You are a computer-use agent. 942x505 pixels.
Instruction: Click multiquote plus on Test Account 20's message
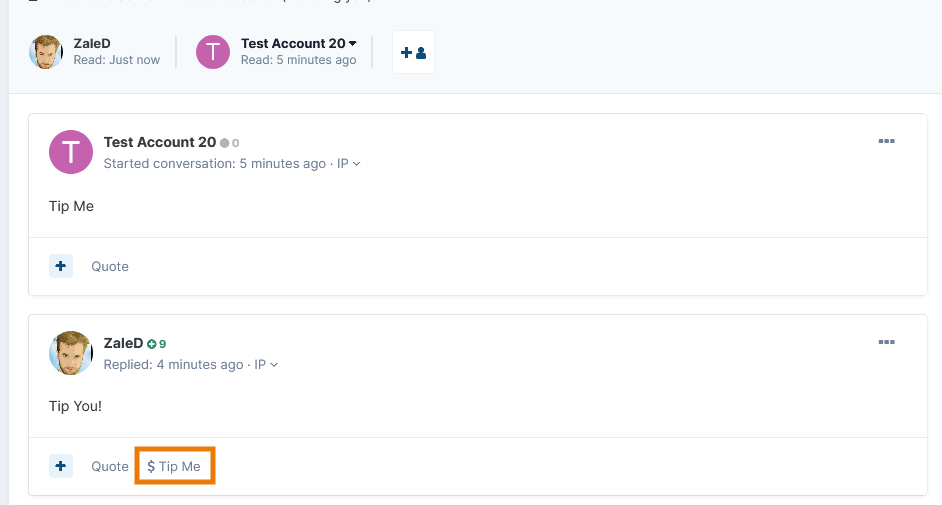click(x=61, y=266)
